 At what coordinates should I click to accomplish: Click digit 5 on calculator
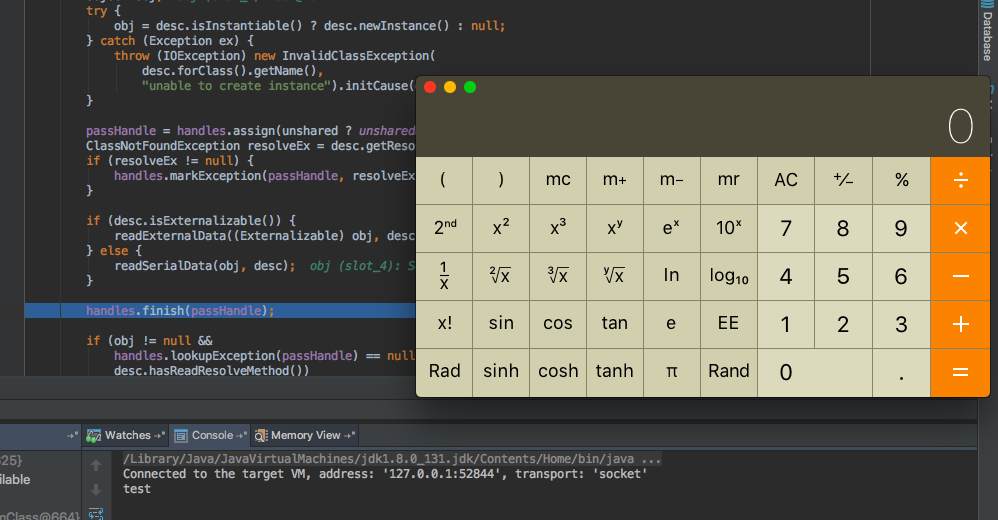pos(843,276)
